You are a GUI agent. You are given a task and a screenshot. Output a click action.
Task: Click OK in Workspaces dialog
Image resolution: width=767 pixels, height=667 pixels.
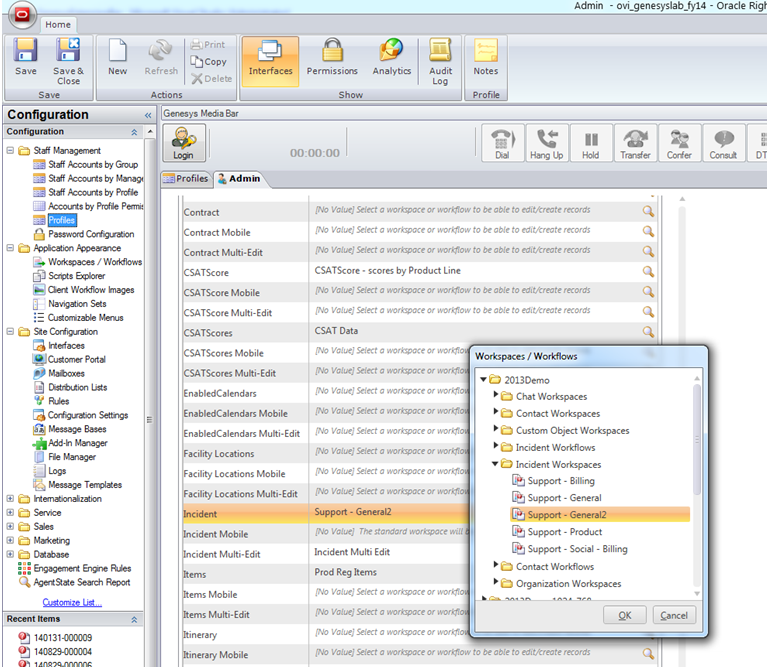point(624,615)
